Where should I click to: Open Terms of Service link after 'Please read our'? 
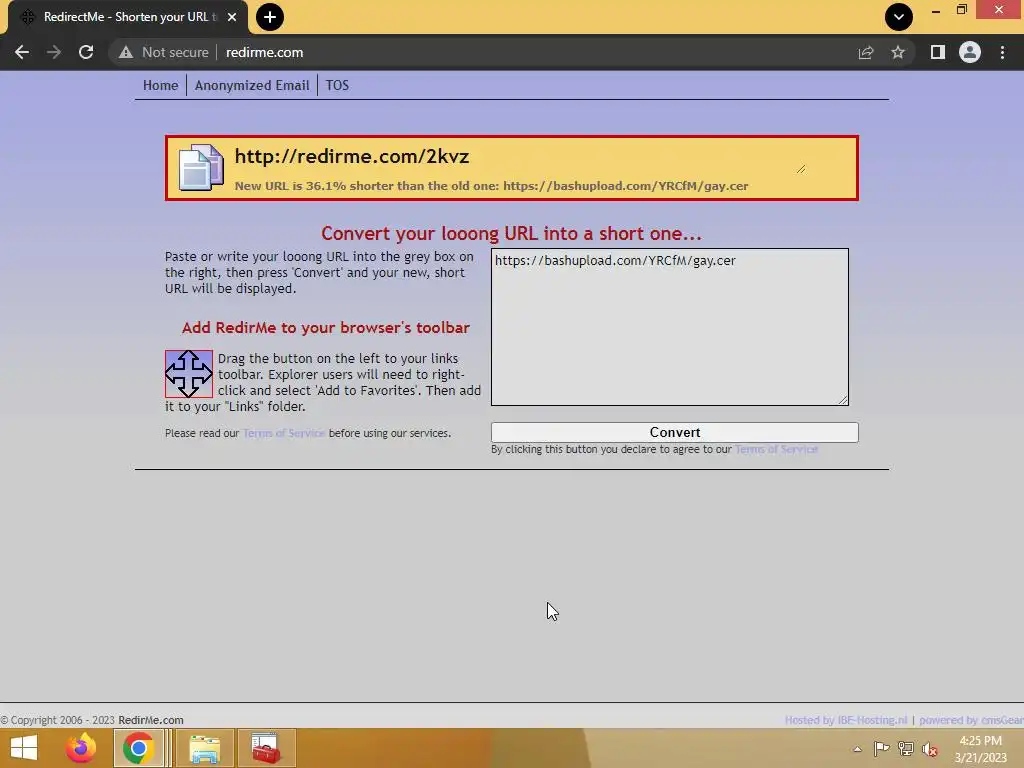(284, 433)
